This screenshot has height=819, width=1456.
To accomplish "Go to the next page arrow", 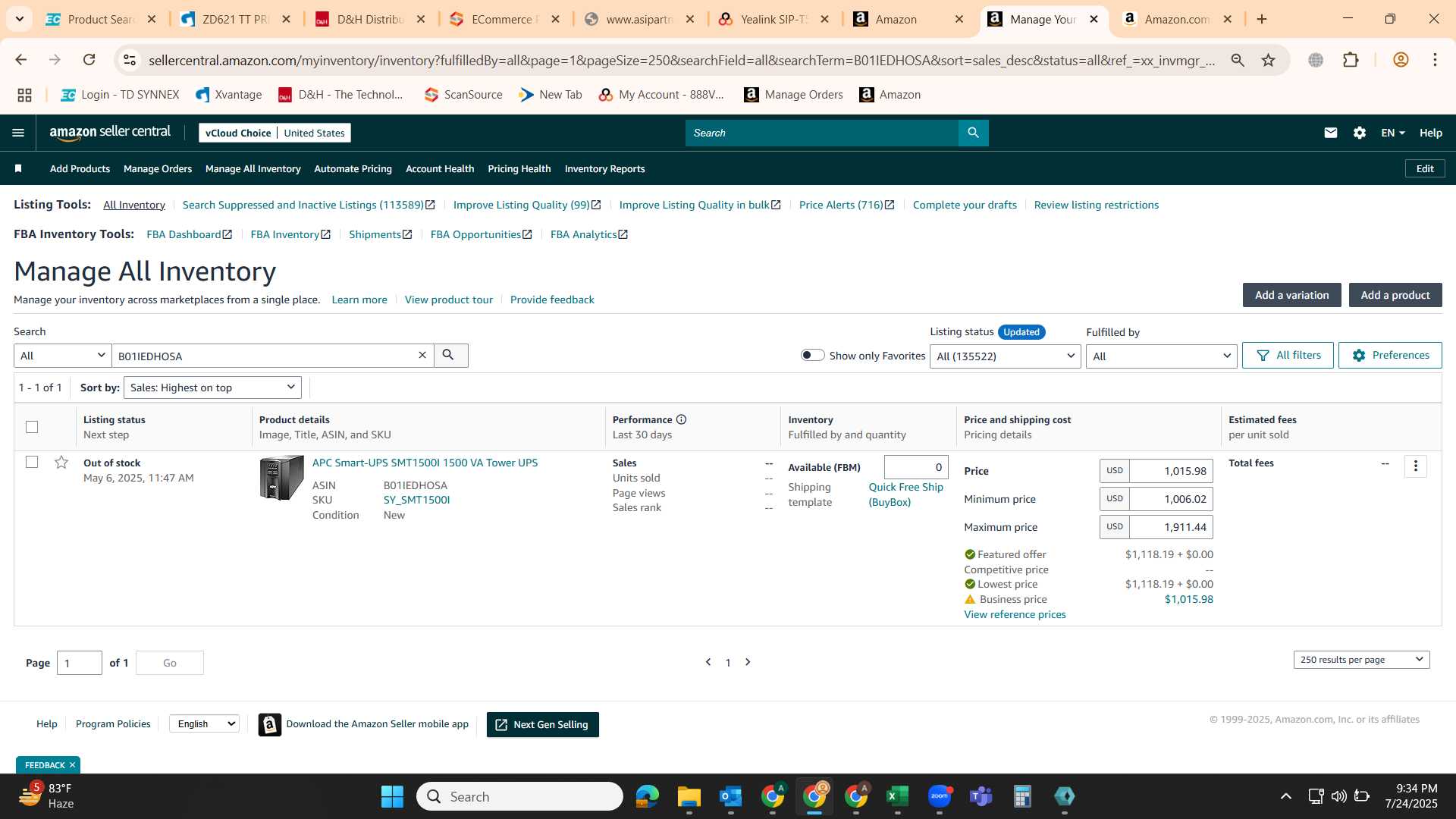I will click(748, 662).
